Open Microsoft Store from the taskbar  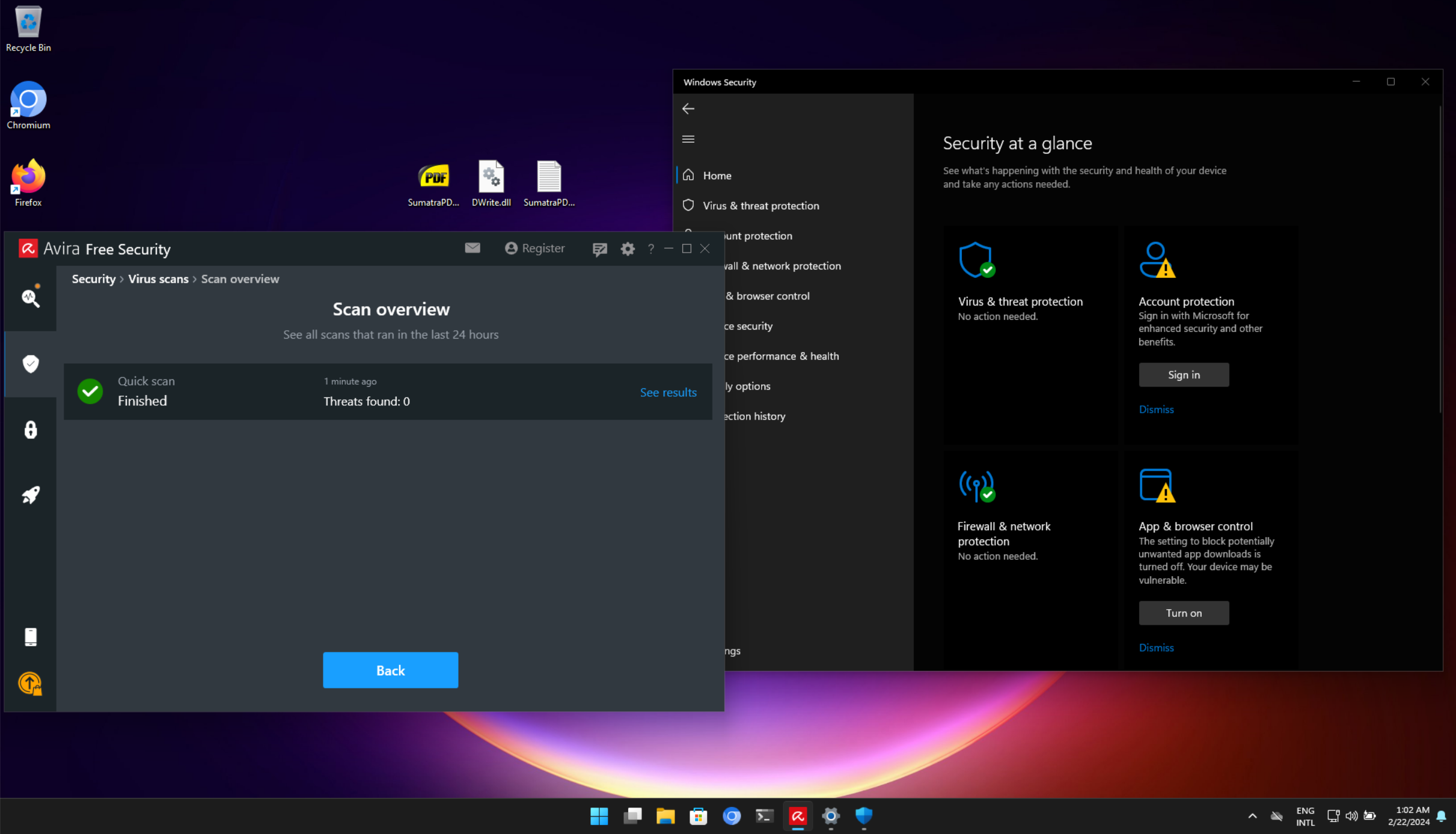pos(699,816)
